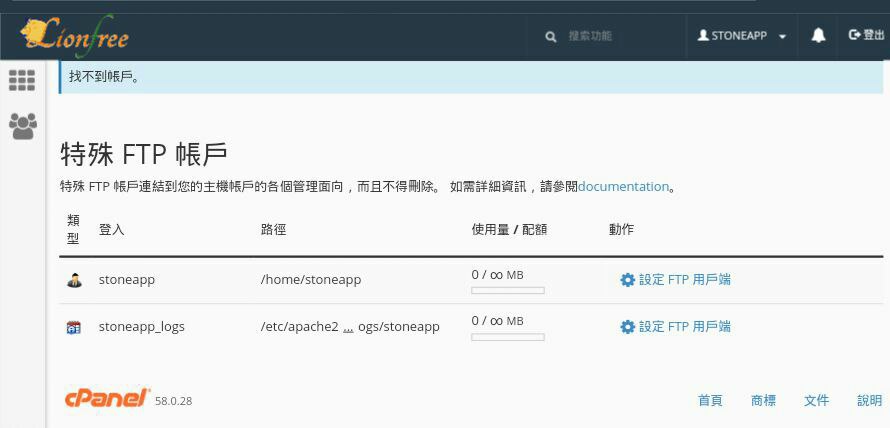Sort by 使用量 / 配額 column header

click(509, 230)
